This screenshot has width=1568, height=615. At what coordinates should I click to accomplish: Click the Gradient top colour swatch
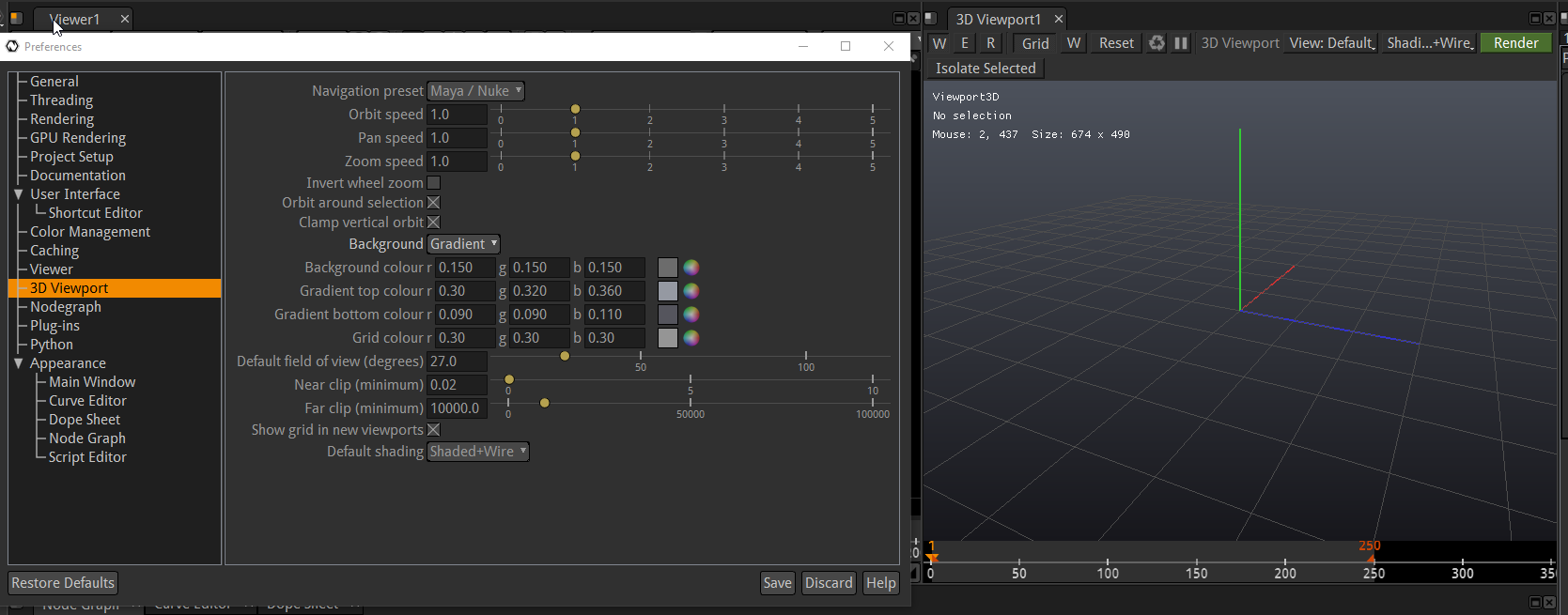[668, 291]
